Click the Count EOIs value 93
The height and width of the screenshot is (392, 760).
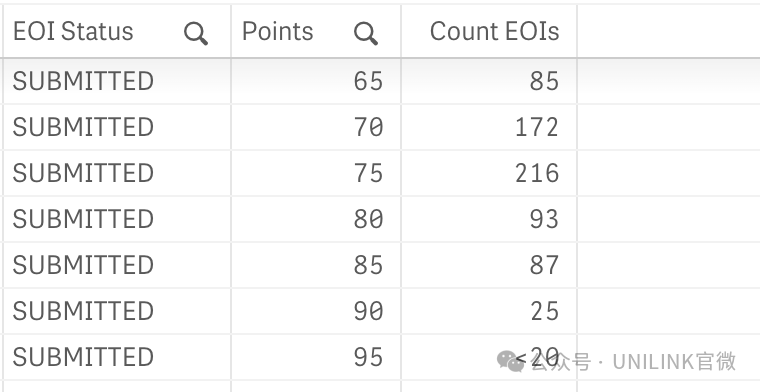[544, 219]
